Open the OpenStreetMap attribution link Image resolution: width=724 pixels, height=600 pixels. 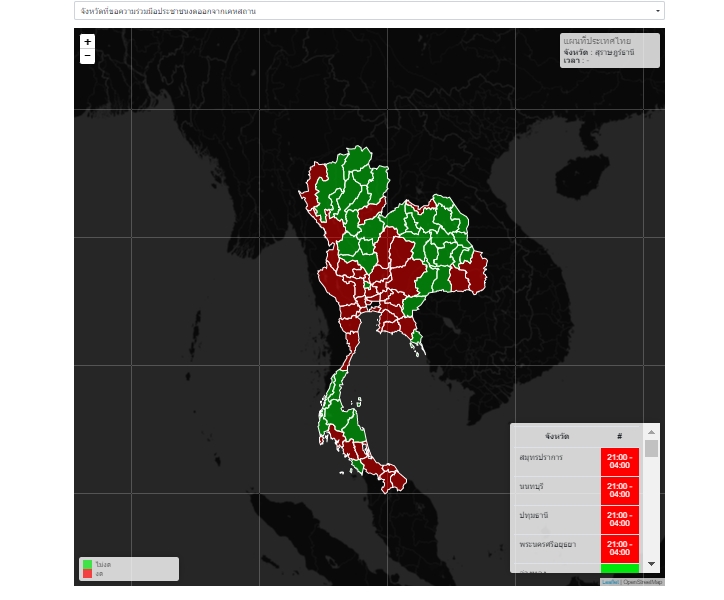tap(643, 582)
